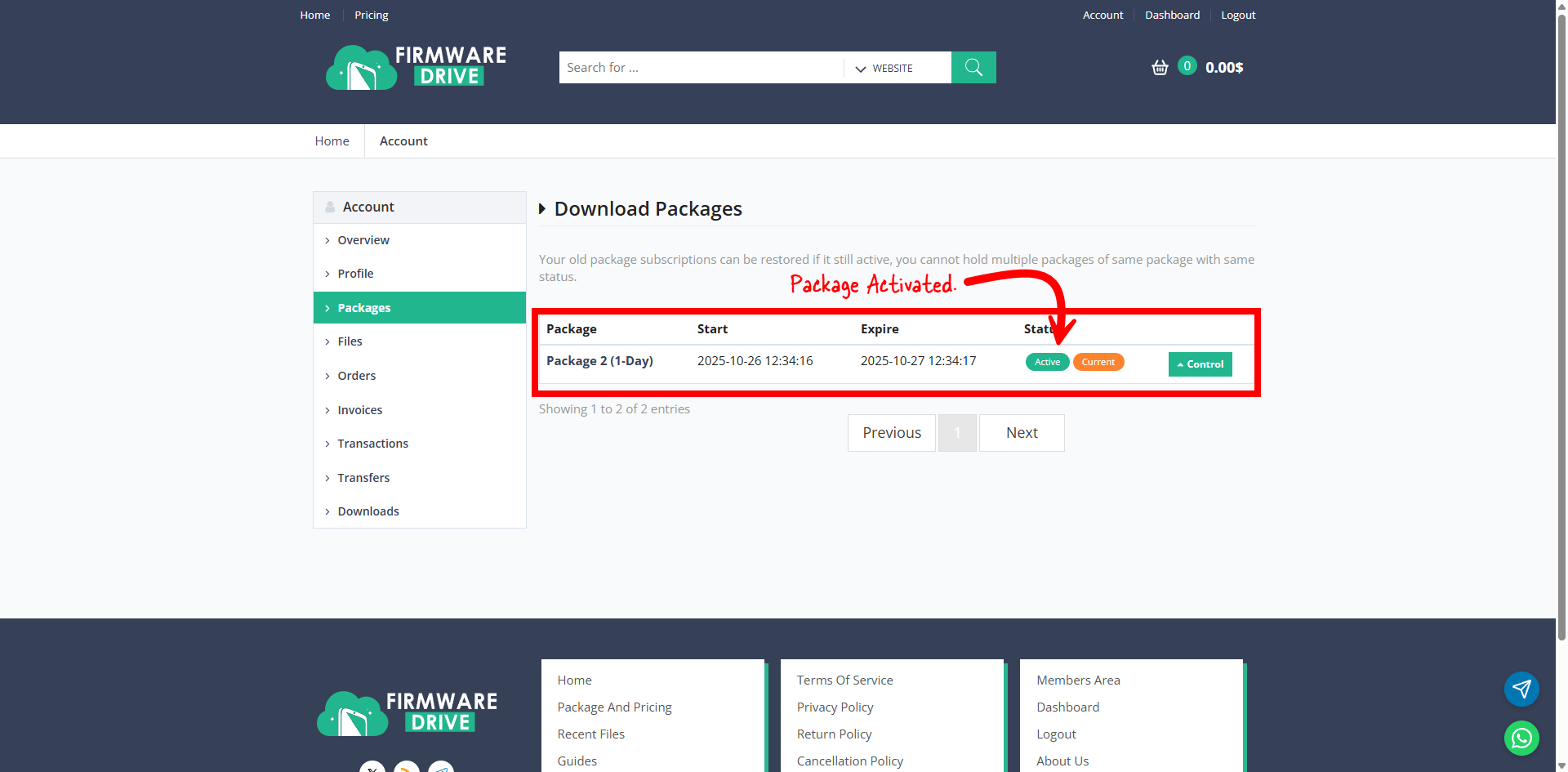Open the shopping cart basket icon
The image size is (1568, 772).
[x=1160, y=67]
